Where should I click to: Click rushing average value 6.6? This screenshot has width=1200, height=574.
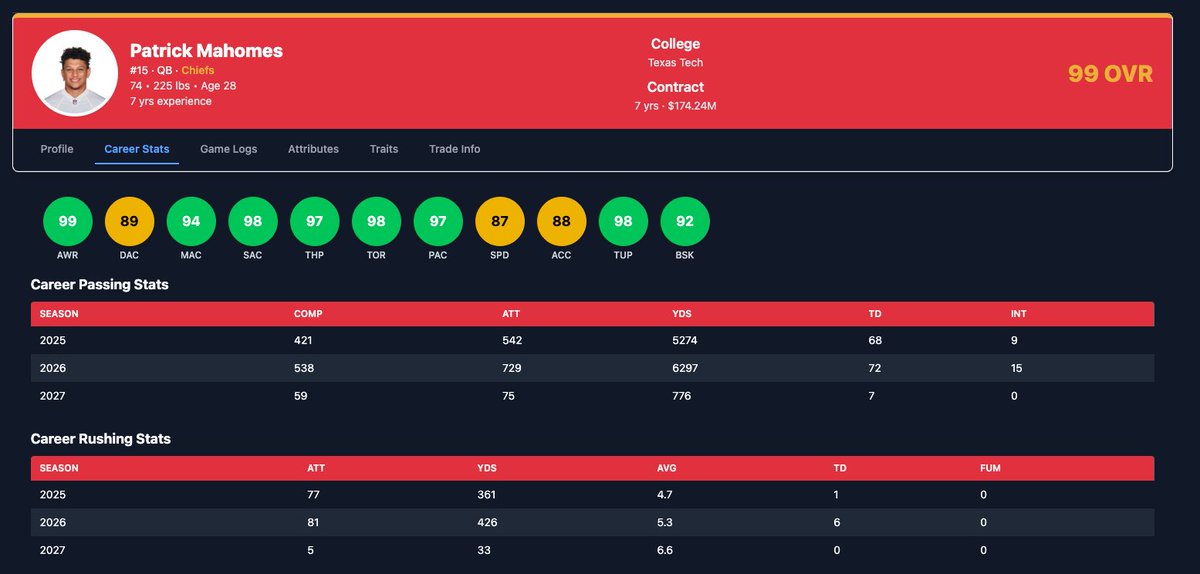pos(663,549)
